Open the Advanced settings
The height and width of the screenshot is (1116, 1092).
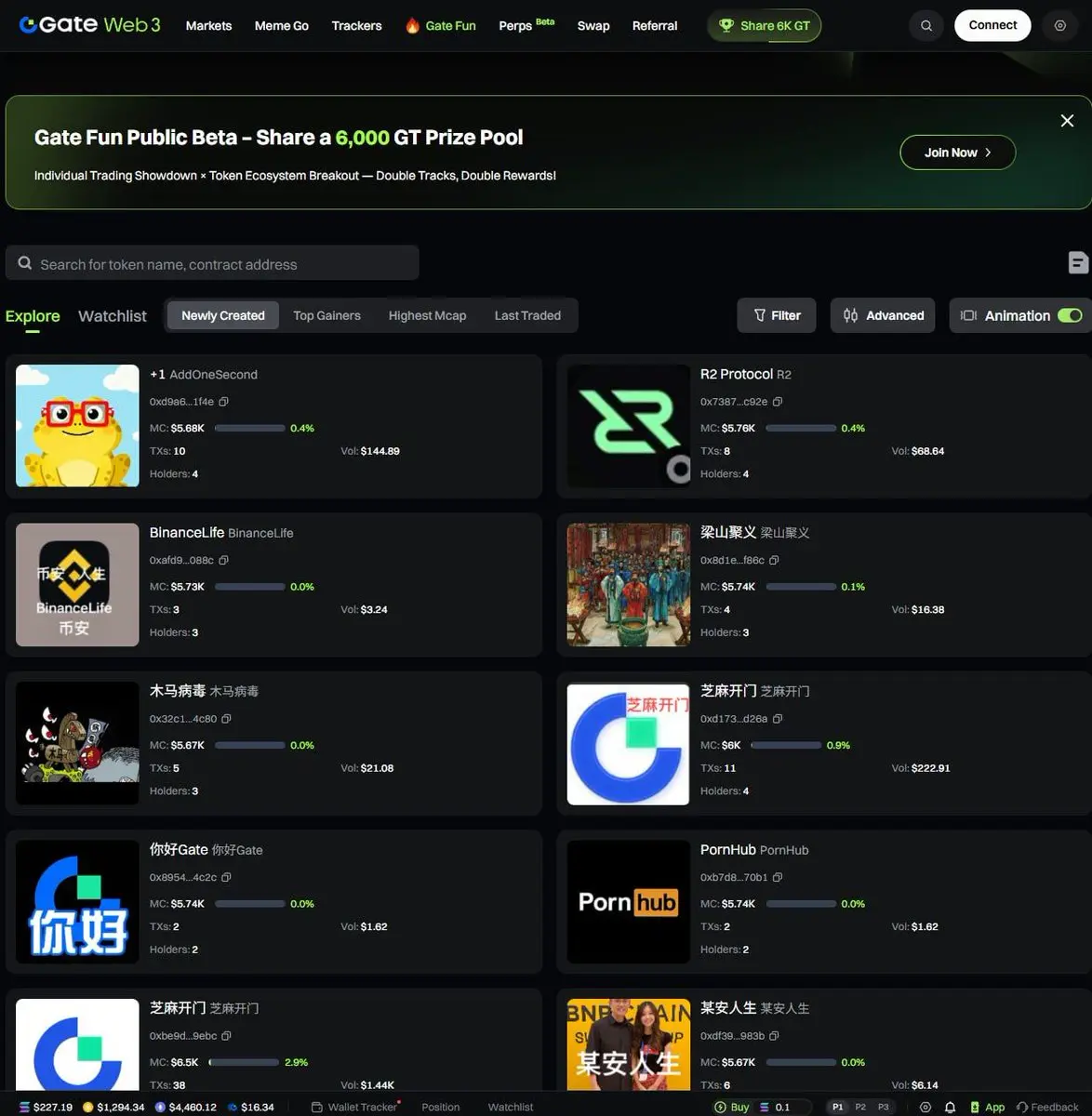pyautogui.click(x=883, y=315)
